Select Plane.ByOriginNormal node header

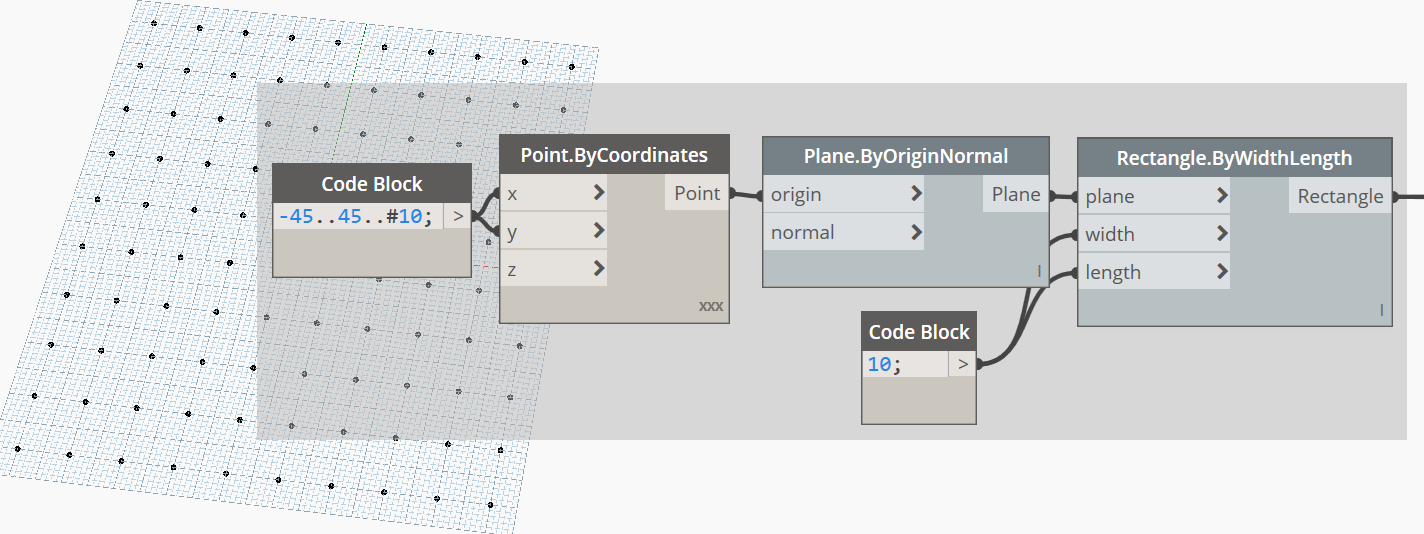(x=906, y=156)
